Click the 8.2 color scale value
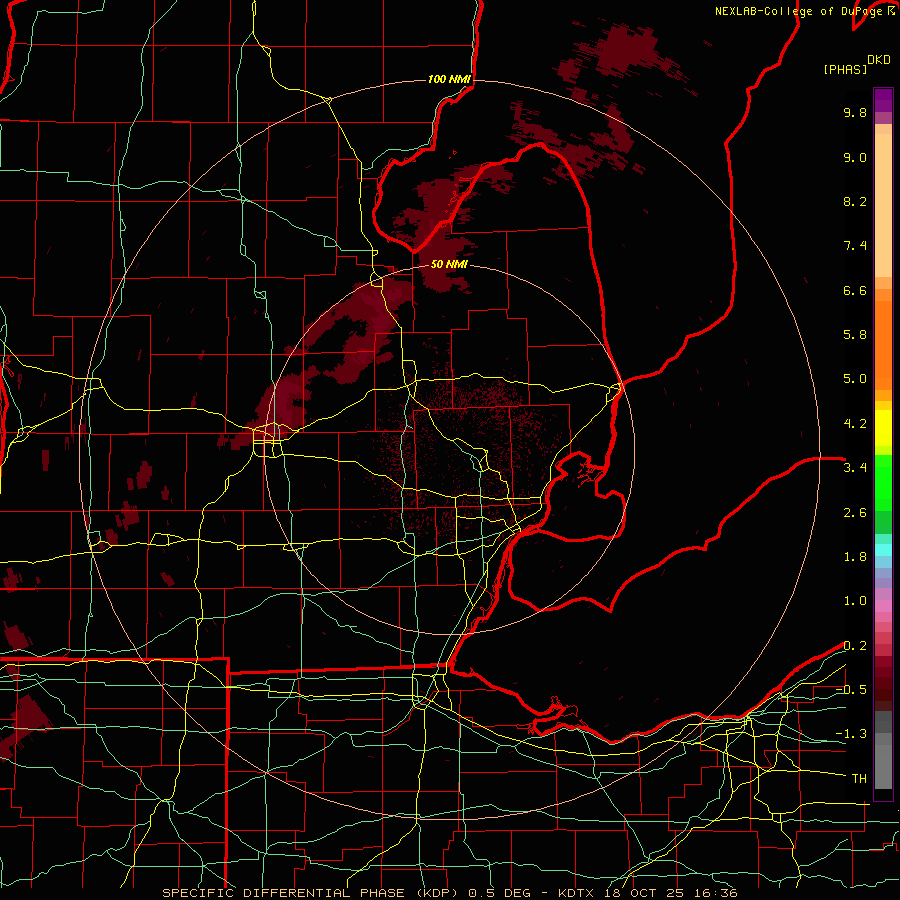900x900 pixels. (x=855, y=201)
